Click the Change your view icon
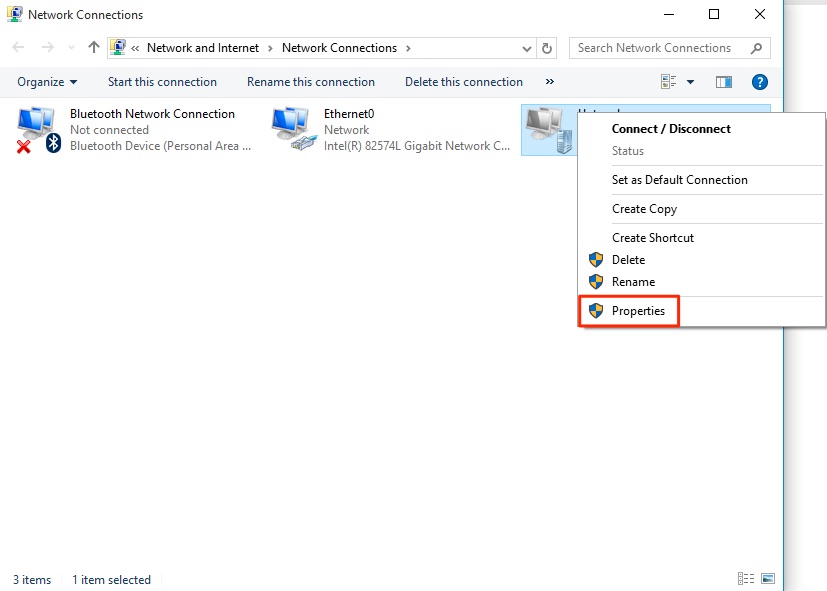Image resolution: width=827 pixels, height=591 pixels. (x=669, y=82)
